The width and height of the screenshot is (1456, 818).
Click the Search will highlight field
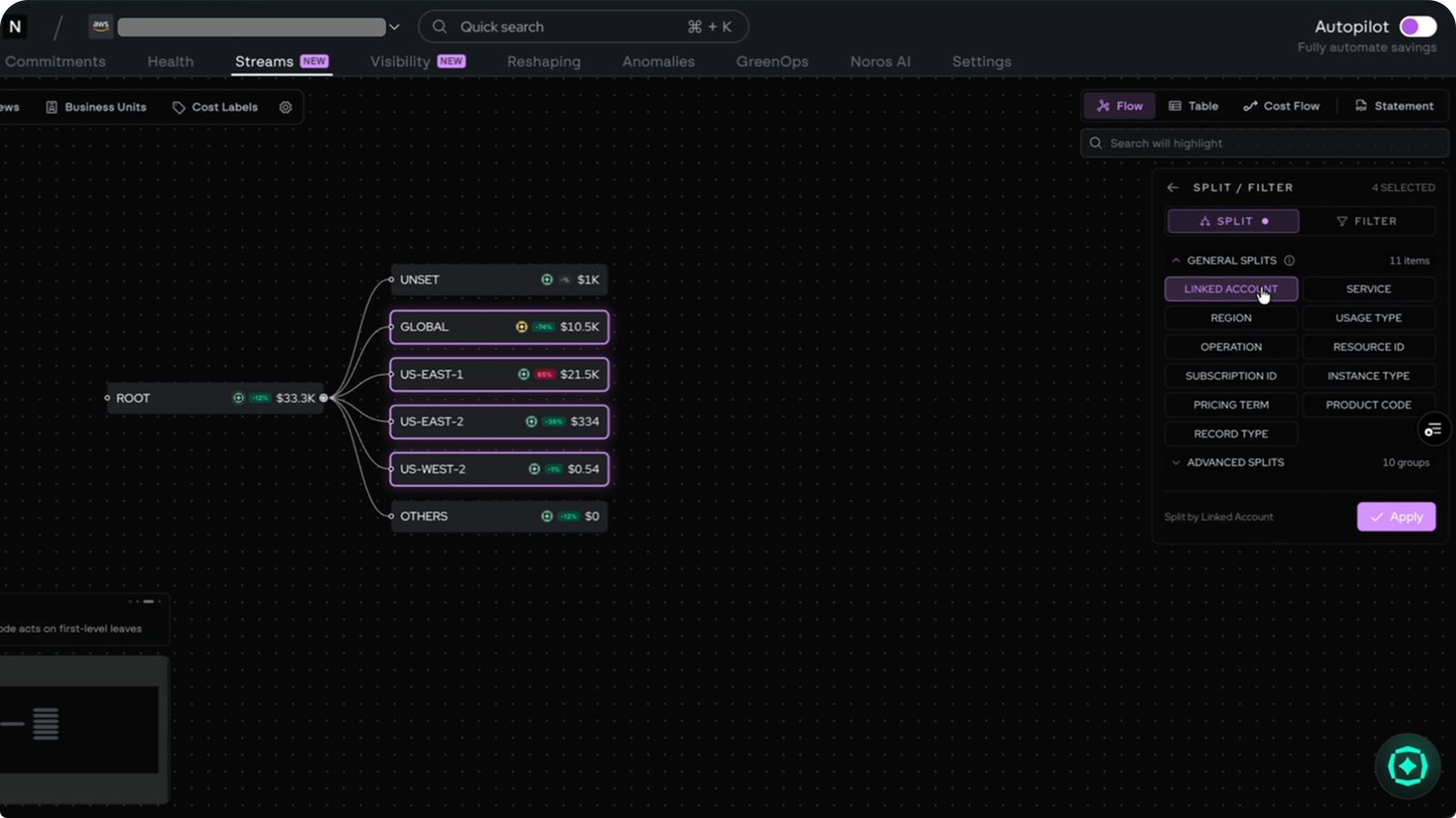pos(1264,143)
